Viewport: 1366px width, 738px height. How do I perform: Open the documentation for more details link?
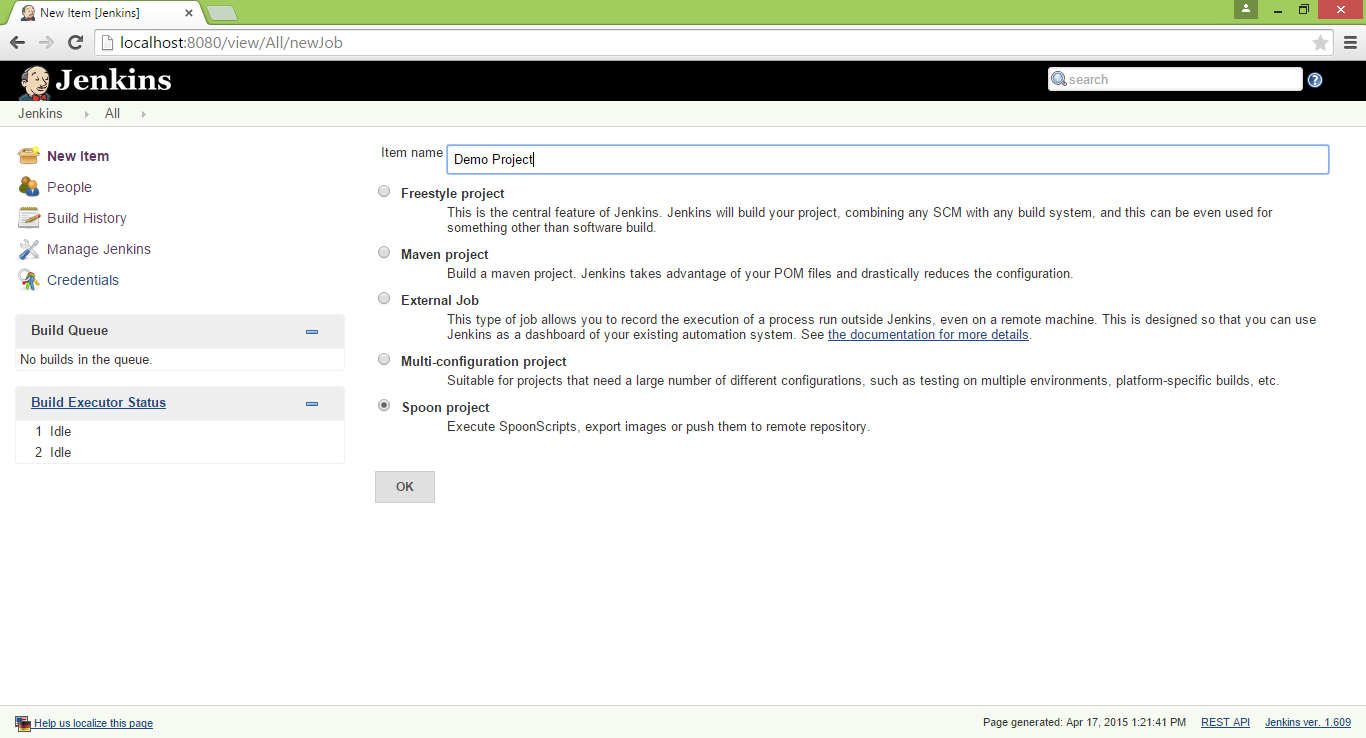tap(928, 335)
